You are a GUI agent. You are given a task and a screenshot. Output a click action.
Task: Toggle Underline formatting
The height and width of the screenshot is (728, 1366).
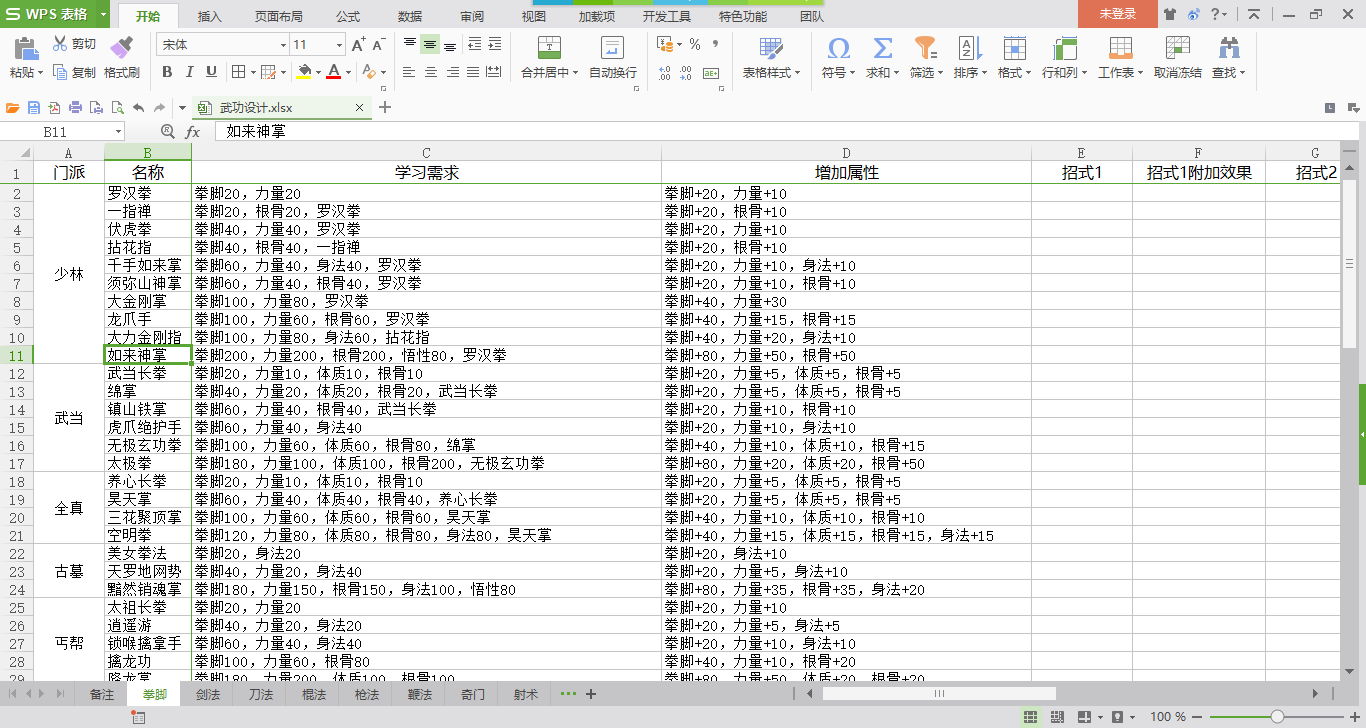point(211,72)
